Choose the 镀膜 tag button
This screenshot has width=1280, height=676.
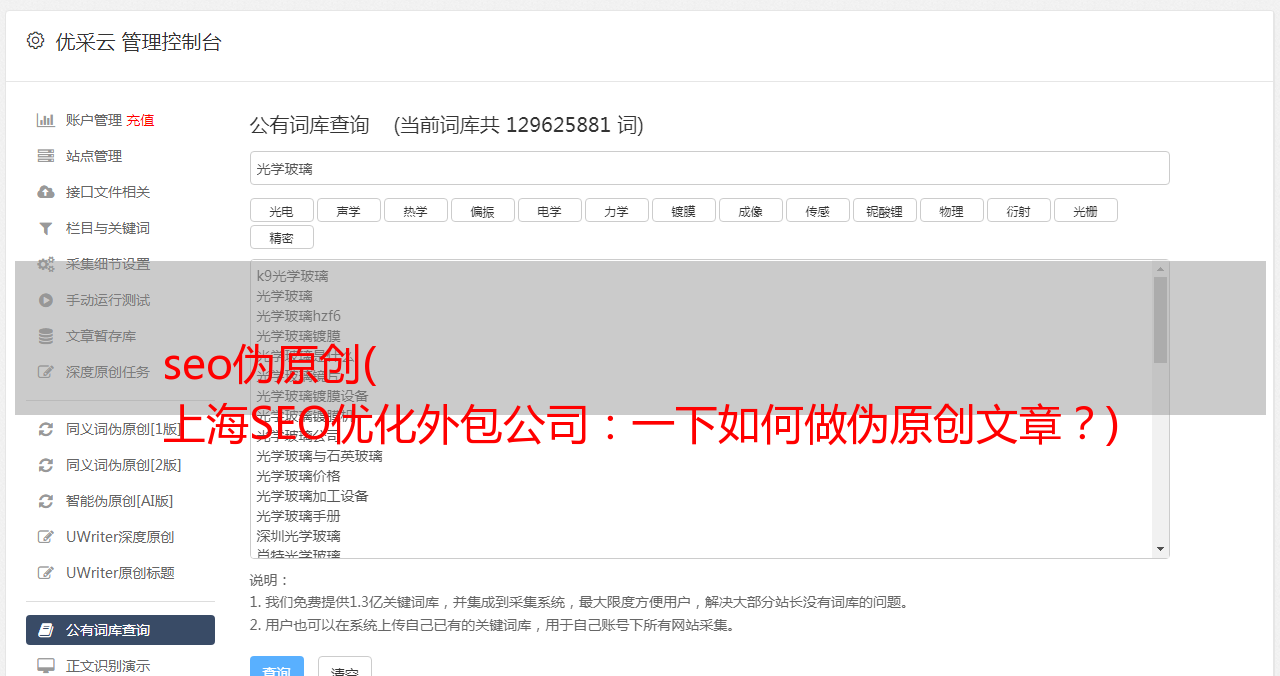pos(683,210)
